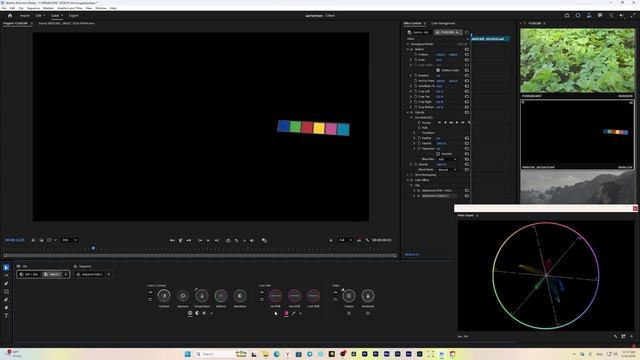Viewport: 640px width, 360px height.
Task: Select the mountain landscape clip thumbnail
Action: [577, 187]
